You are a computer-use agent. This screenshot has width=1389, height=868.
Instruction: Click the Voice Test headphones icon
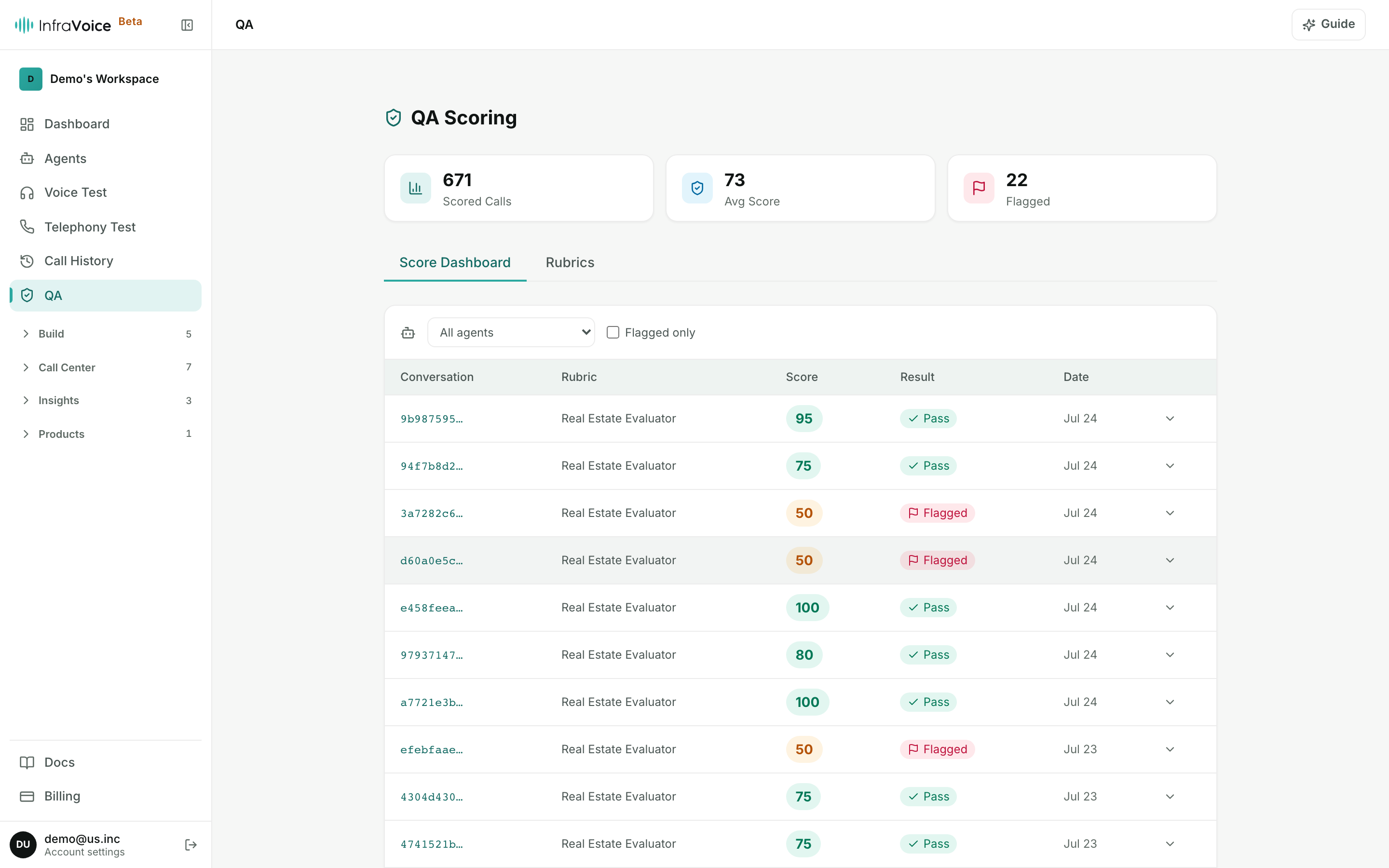(27, 193)
